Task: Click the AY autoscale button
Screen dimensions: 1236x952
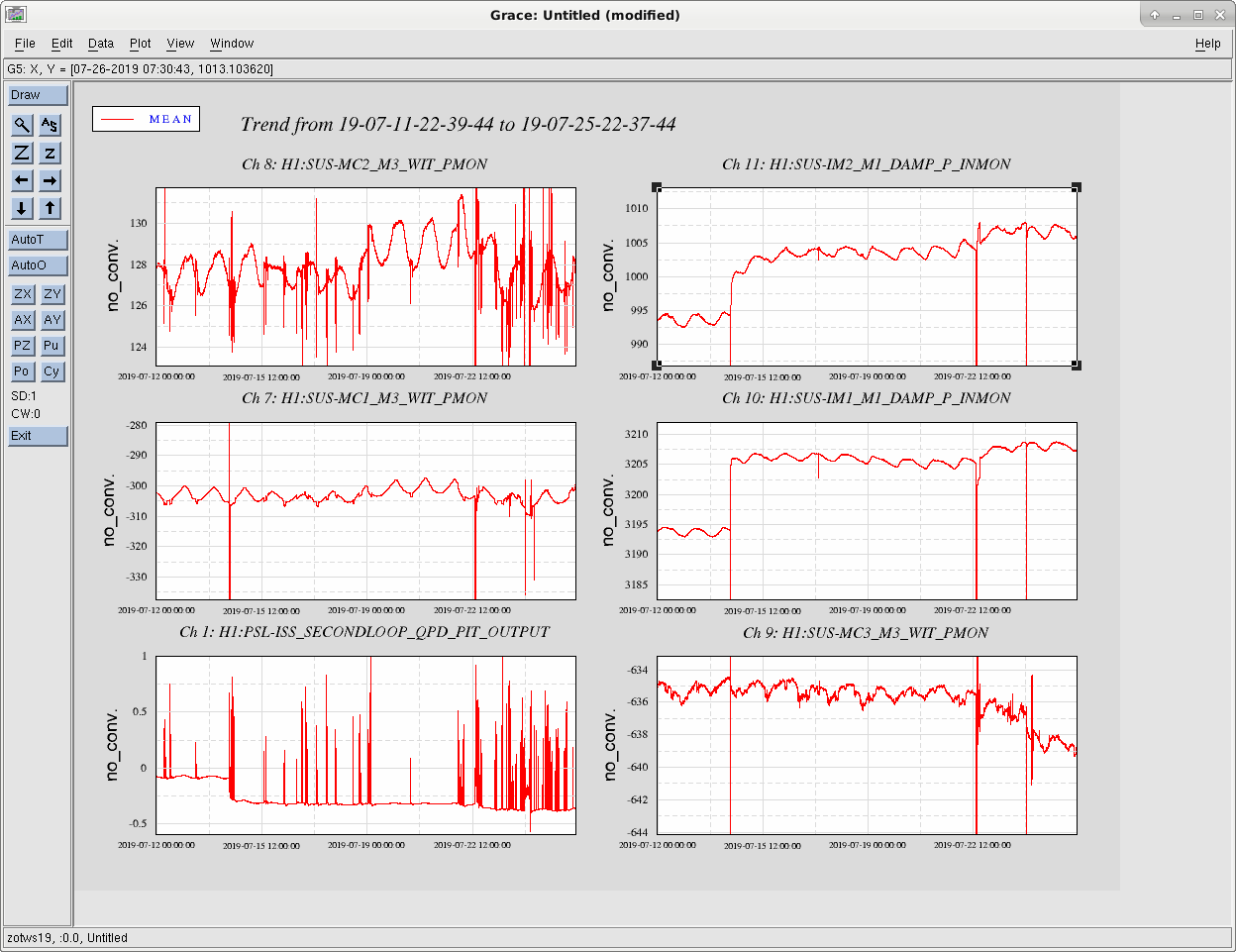Action: (x=51, y=320)
